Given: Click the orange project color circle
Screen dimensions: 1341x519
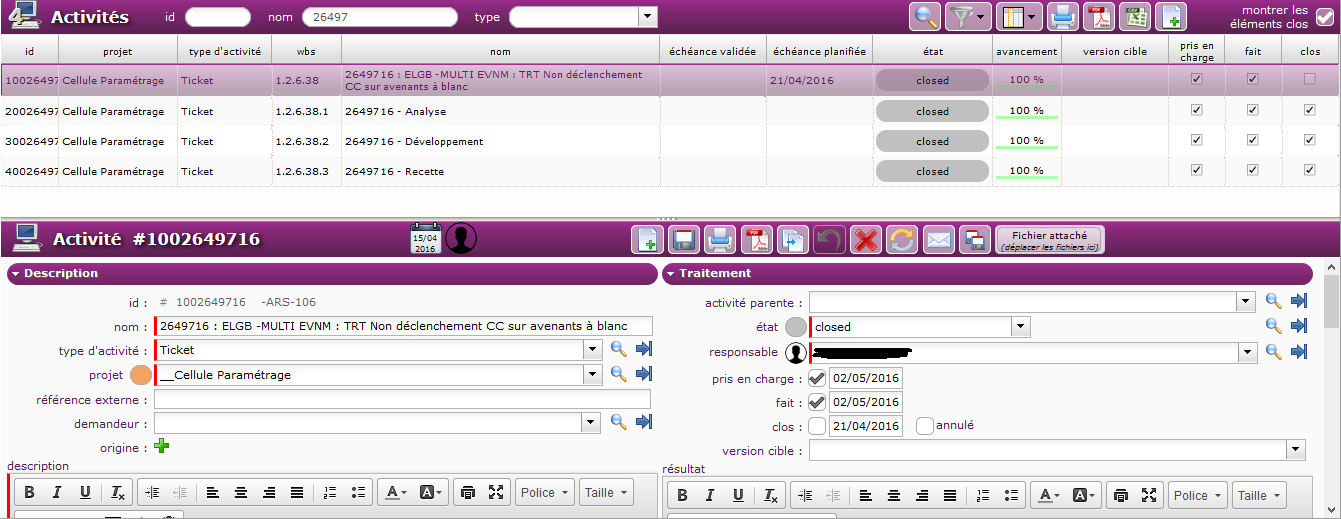Looking at the screenshot, I should pyautogui.click(x=141, y=375).
